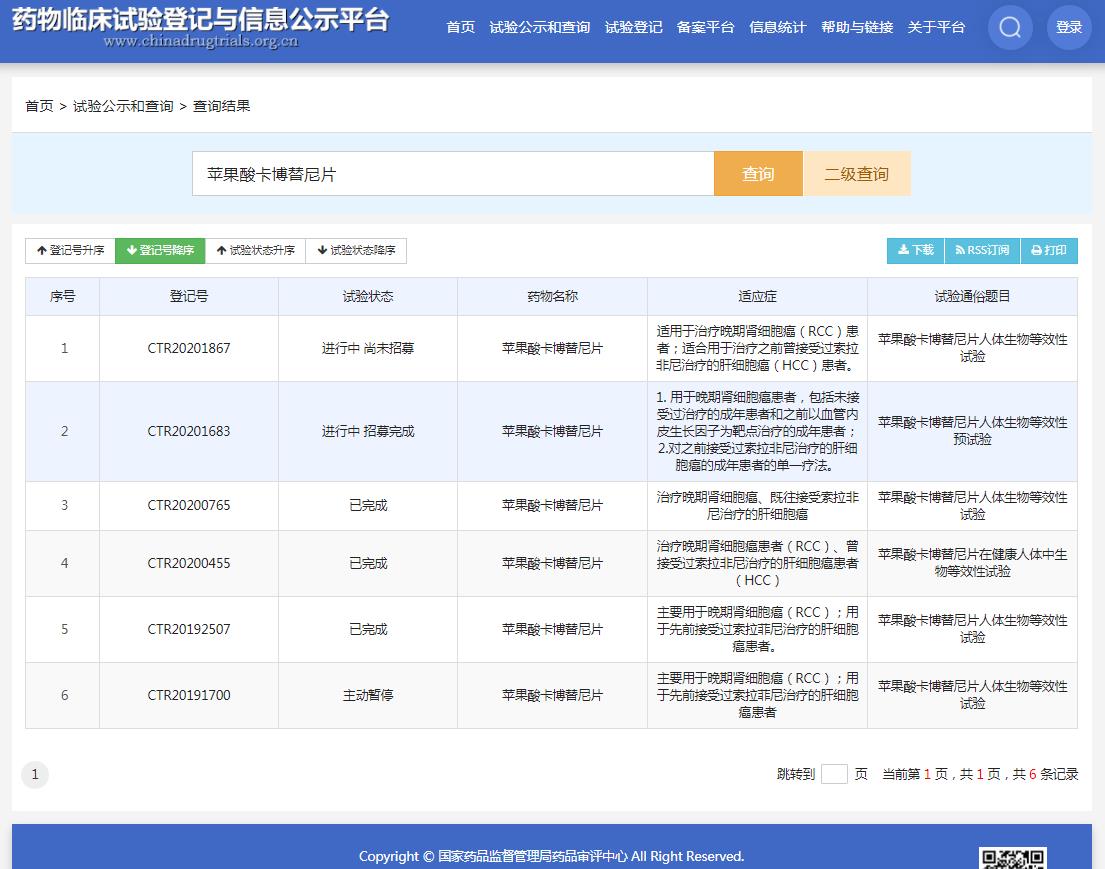
Task: Open 帮助与链接 navigation item
Action: click(x=857, y=27)
